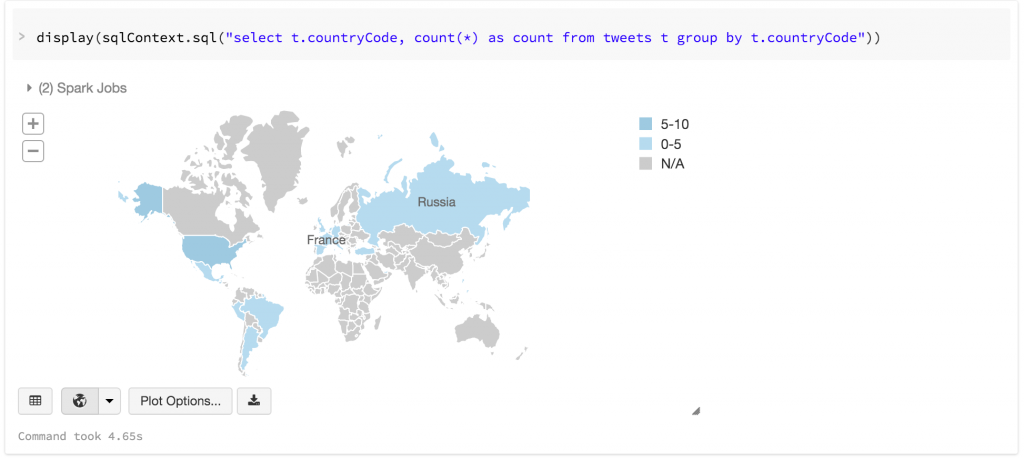Viewport: 1024px width, 459px height.
Task: Click the 0-5 legend color swatch
Action: [645, 144]
